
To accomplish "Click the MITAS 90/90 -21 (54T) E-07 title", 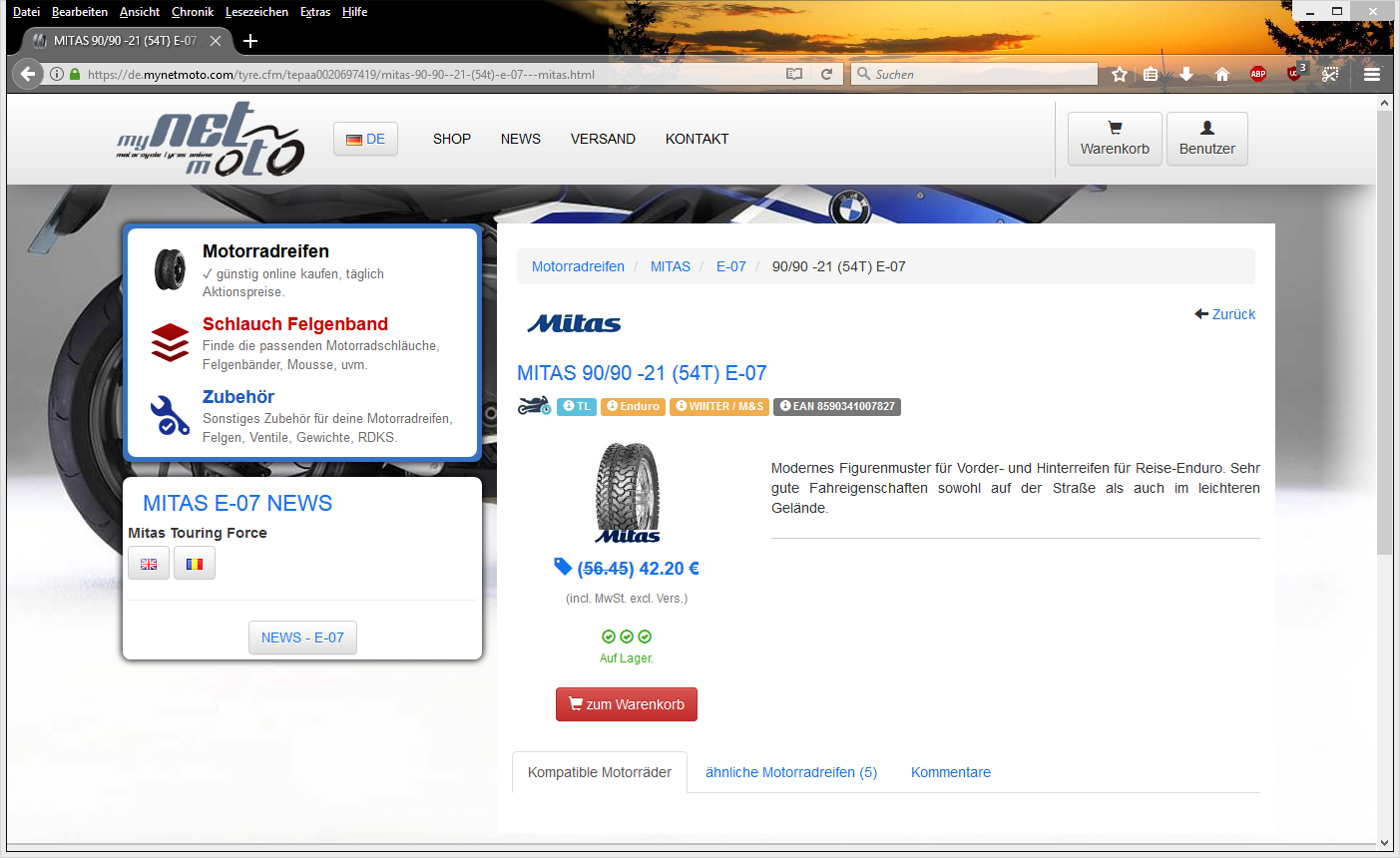I will 642,373.
